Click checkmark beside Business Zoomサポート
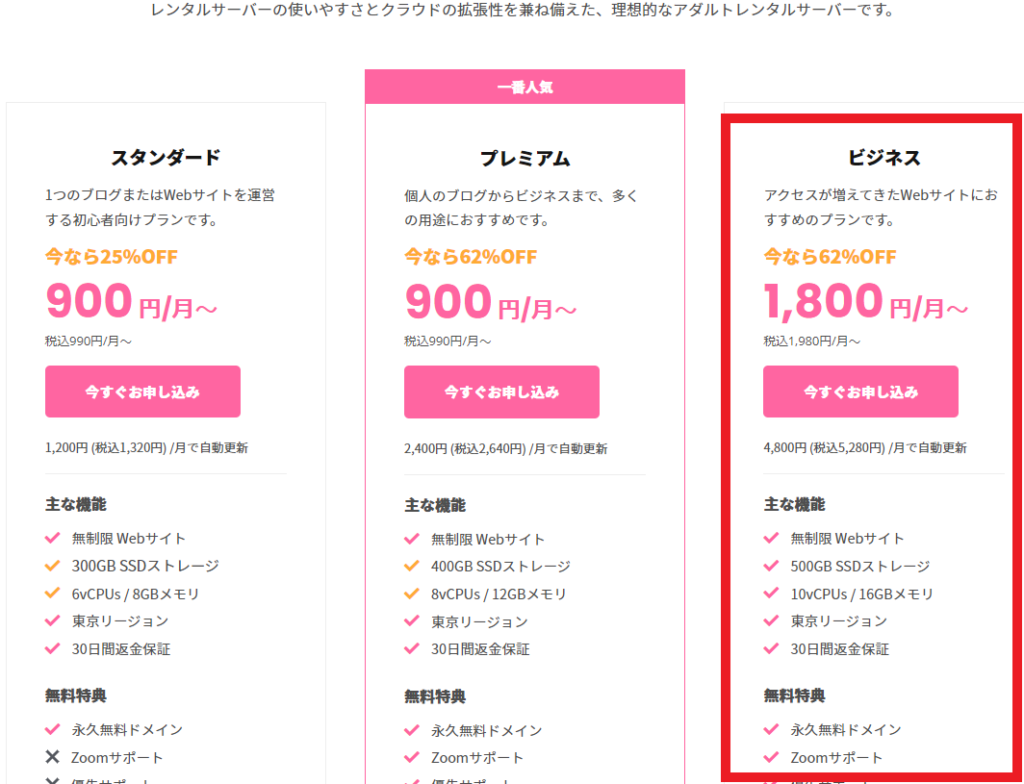This screenshot has width=1024, height=784. [771, 757]
